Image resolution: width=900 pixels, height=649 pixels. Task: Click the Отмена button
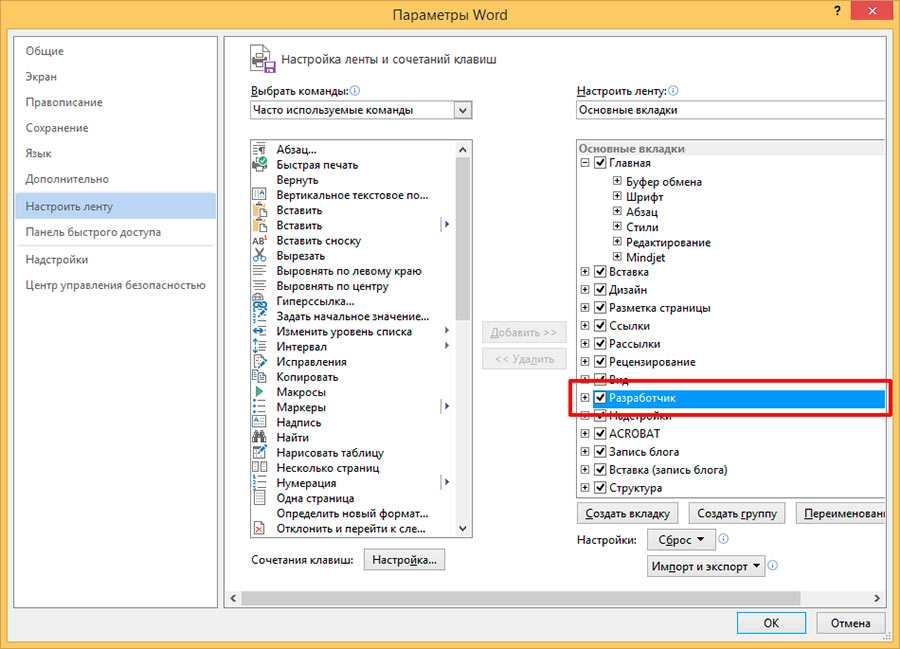click(850, 623)
